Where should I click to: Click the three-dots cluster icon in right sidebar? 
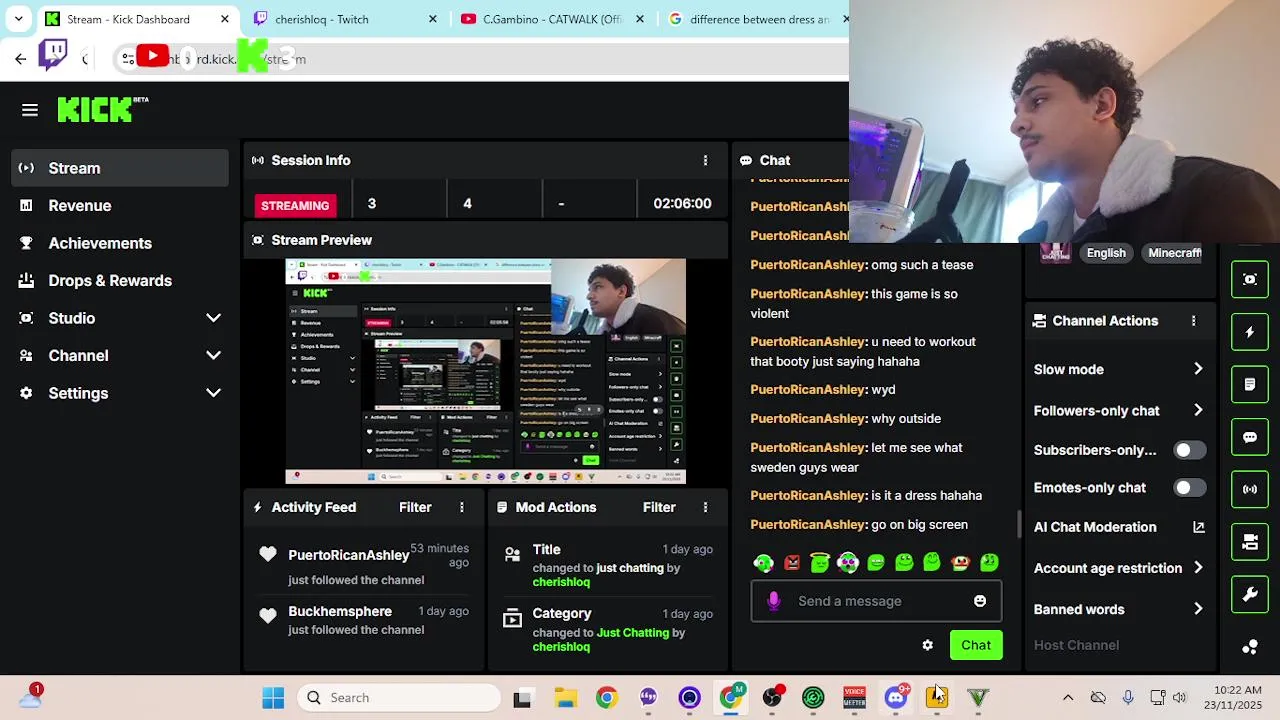(1250, 647)
